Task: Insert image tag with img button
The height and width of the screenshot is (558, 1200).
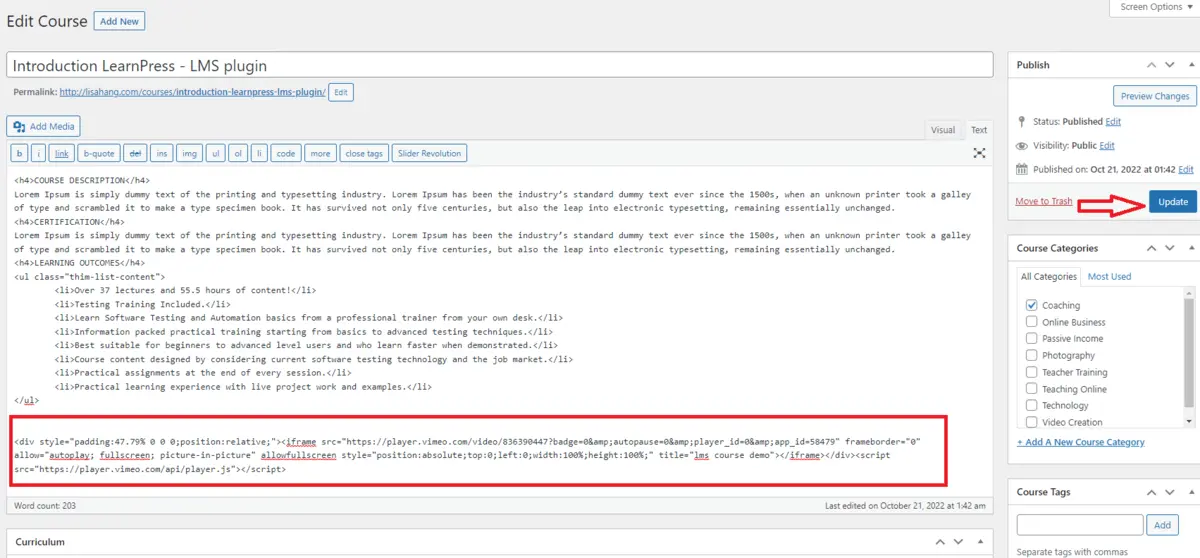Action: click(189, 153)
